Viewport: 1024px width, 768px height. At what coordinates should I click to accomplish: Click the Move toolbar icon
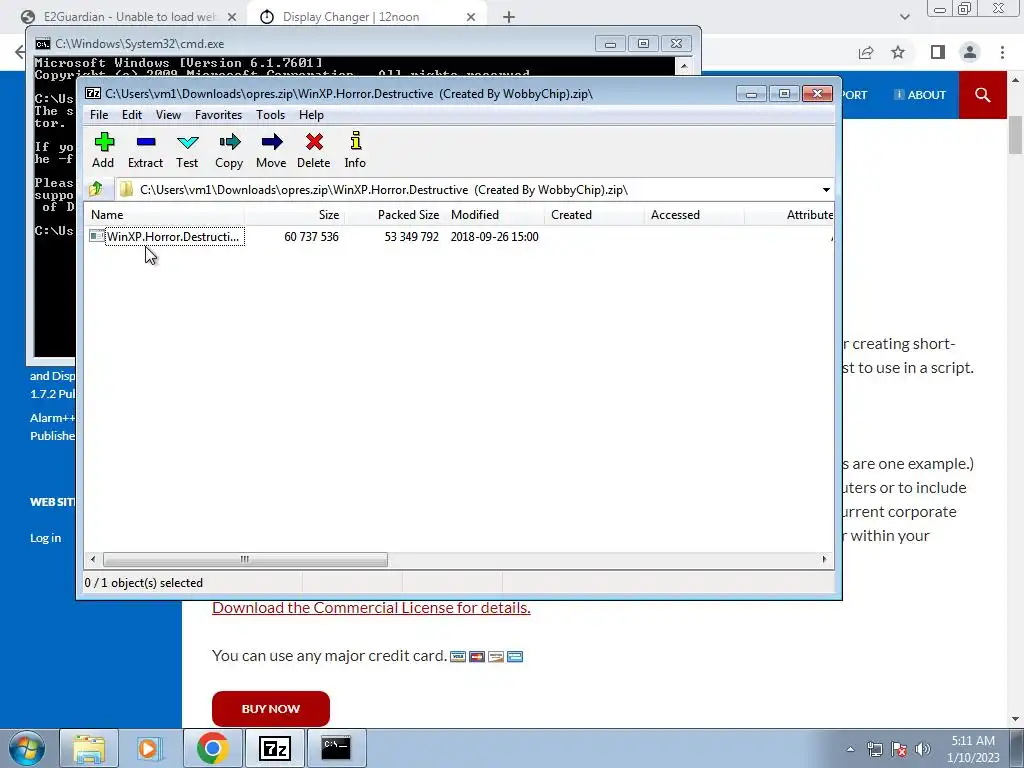coord(271,150)
